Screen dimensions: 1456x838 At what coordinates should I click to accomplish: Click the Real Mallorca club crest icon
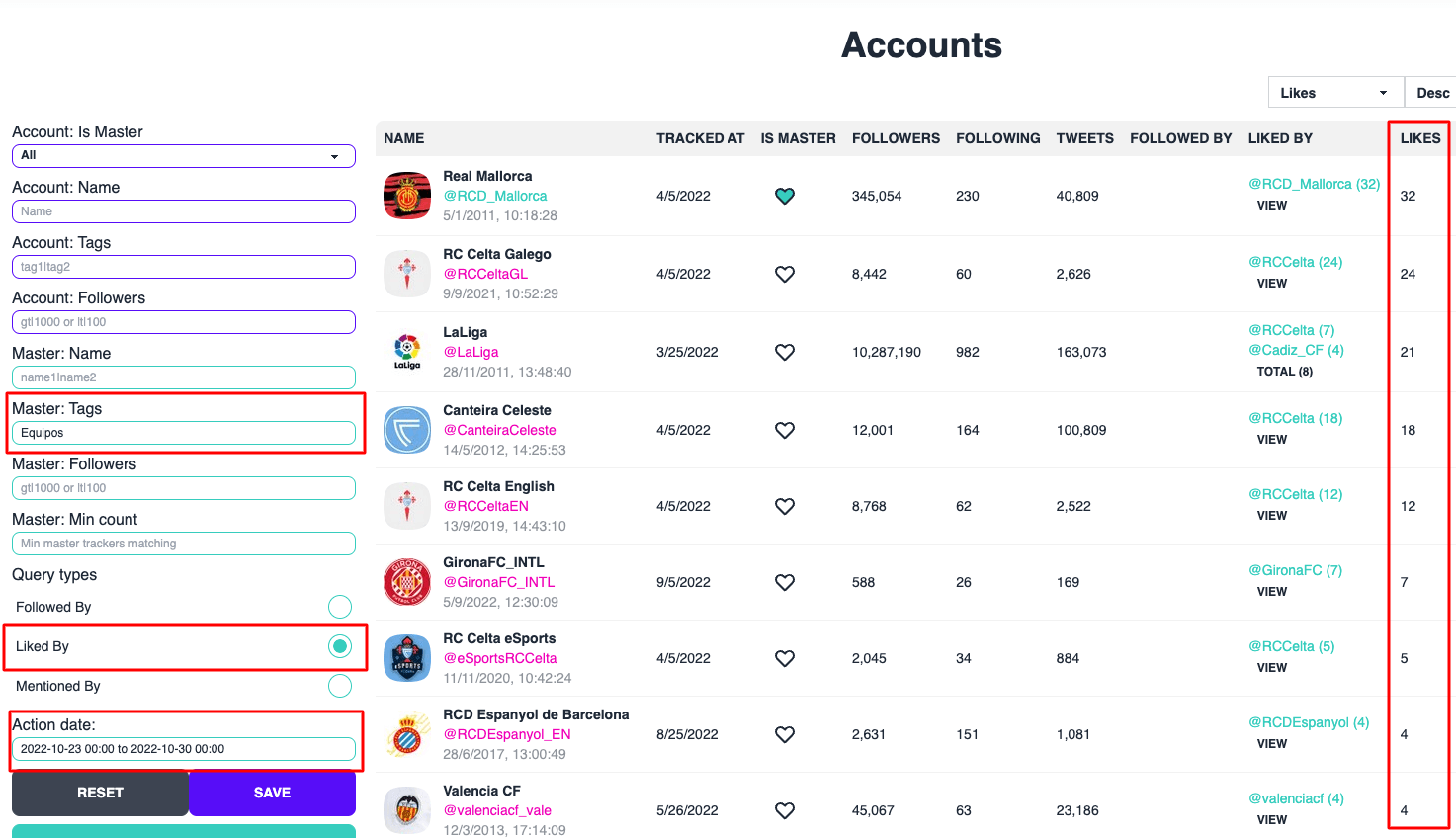tap(406, 195)
